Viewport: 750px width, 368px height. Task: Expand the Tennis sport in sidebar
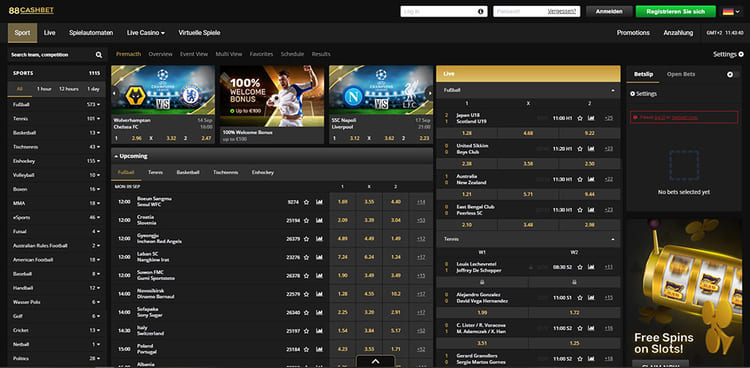[56, 118]
